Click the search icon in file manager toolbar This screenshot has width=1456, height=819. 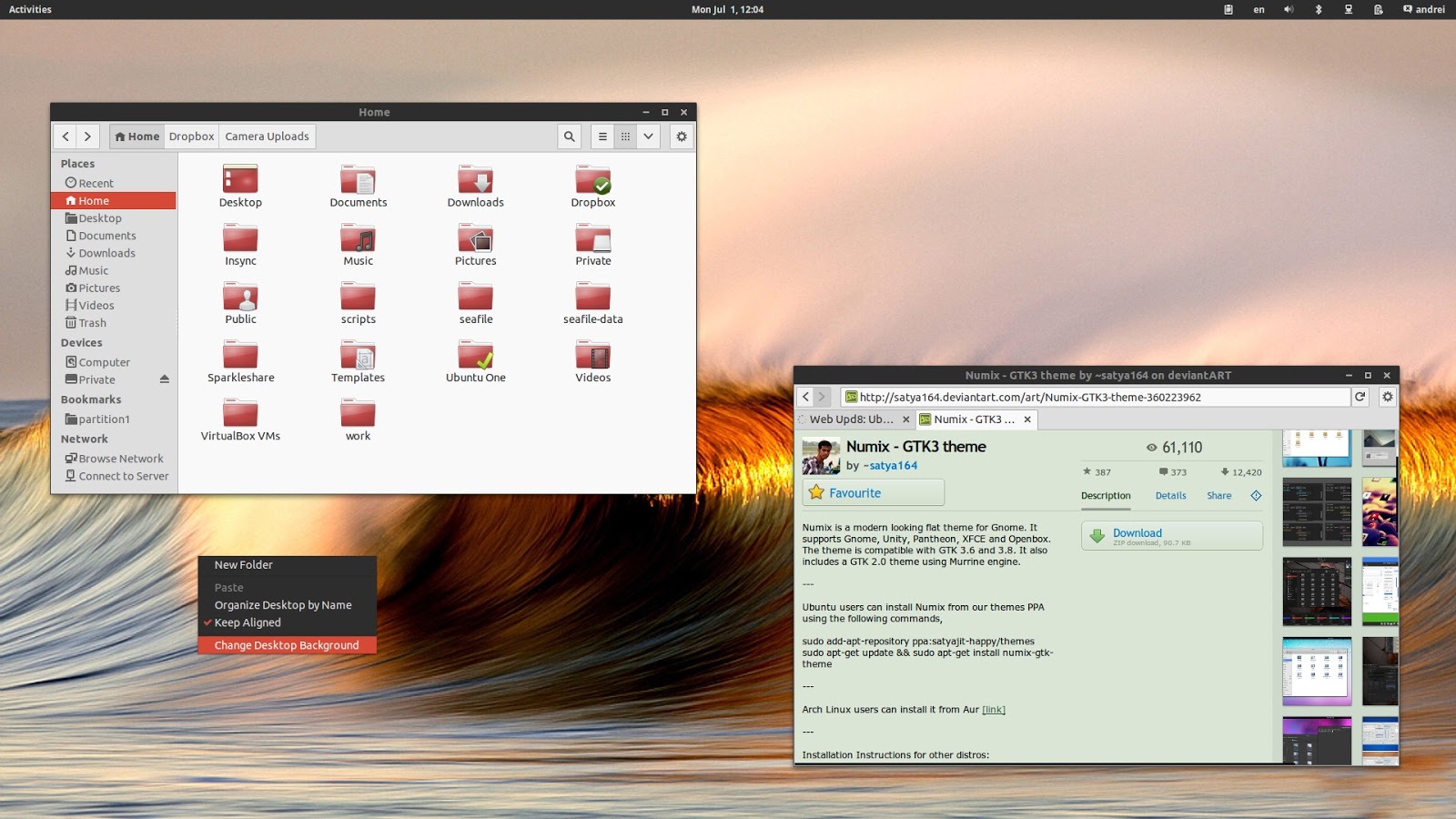tap(570, 136)
